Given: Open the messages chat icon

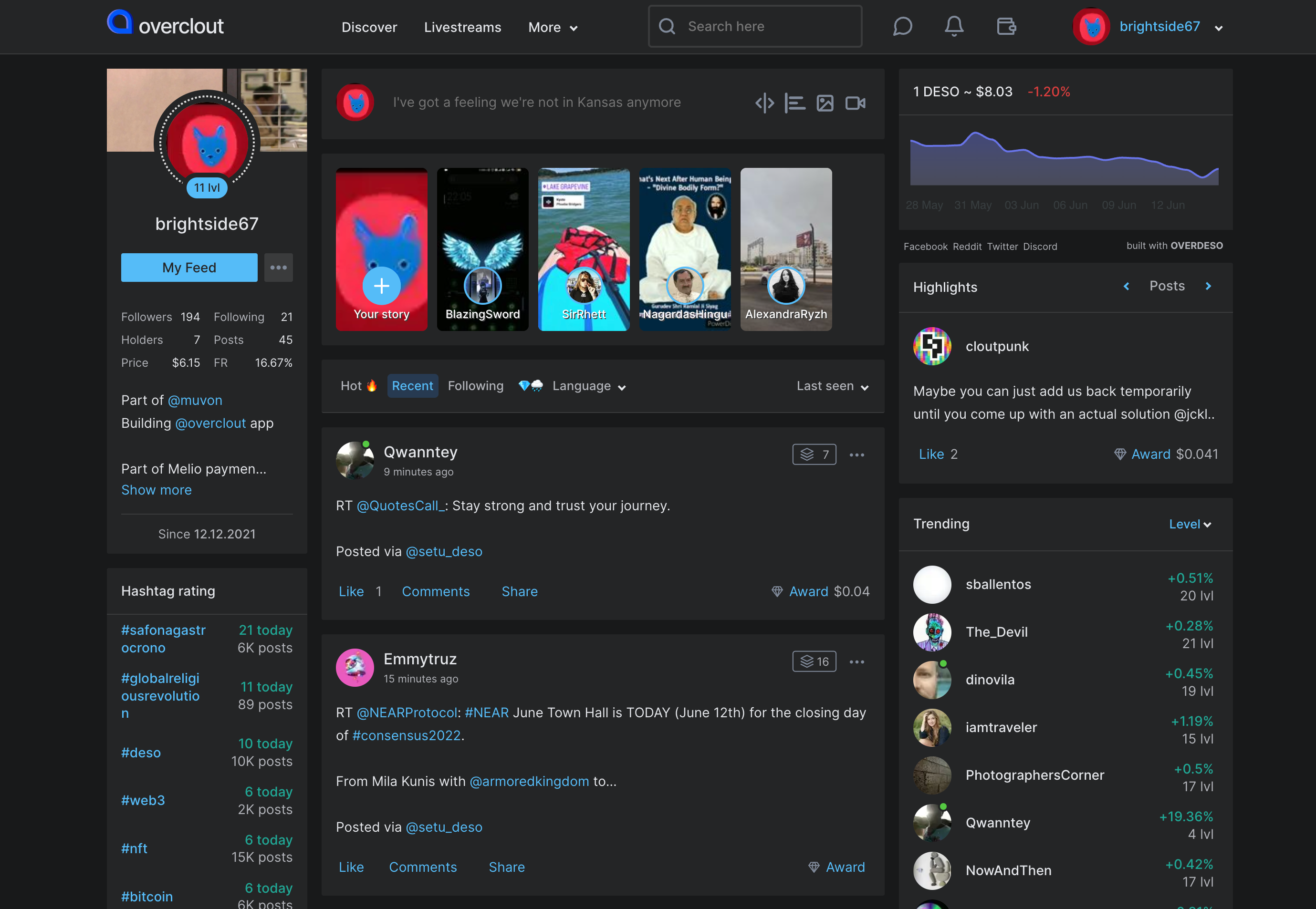Looking at the screenshot, I should (902, 26).
